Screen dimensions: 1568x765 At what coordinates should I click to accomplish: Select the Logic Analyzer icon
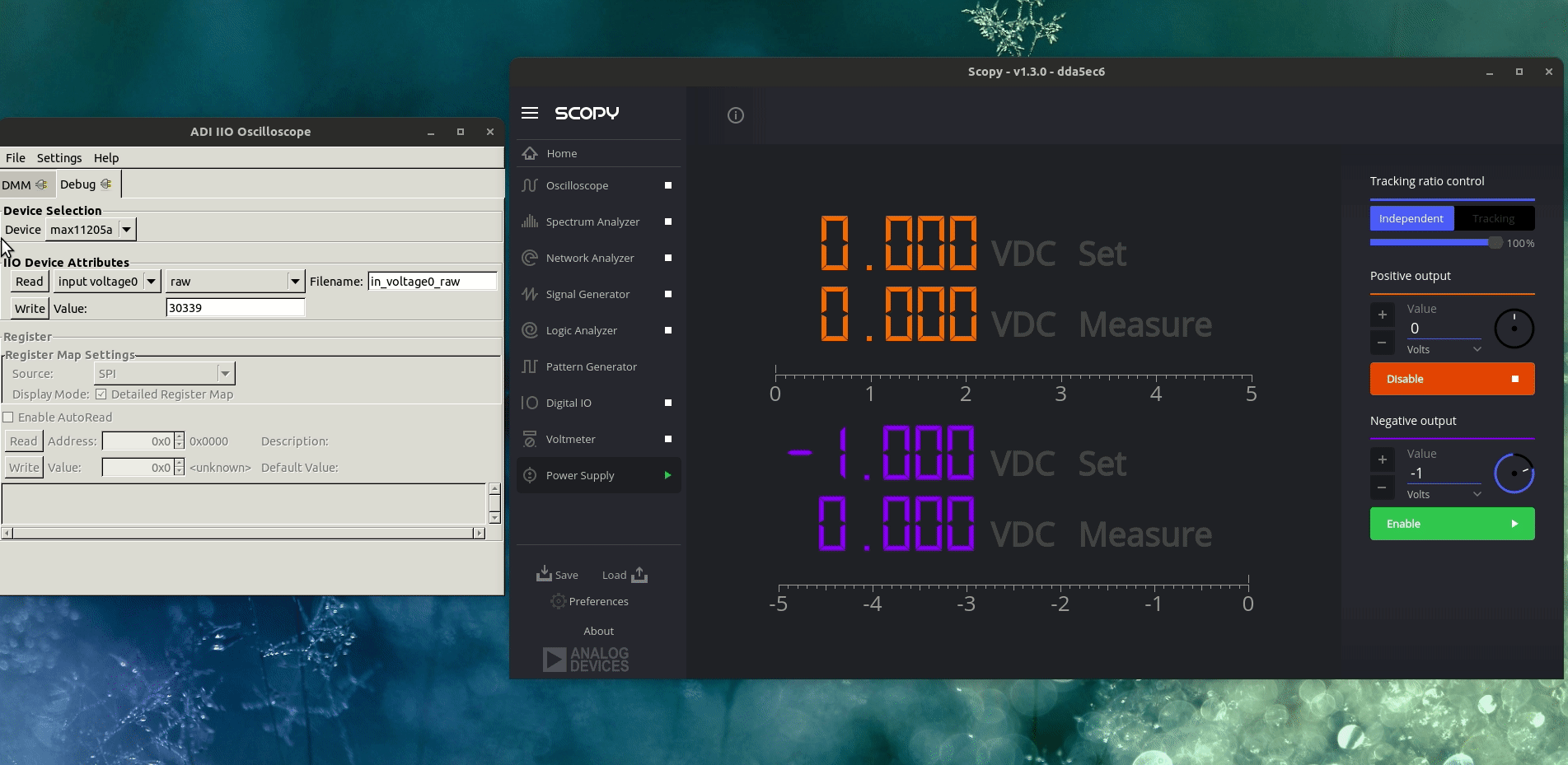(530, 330)
